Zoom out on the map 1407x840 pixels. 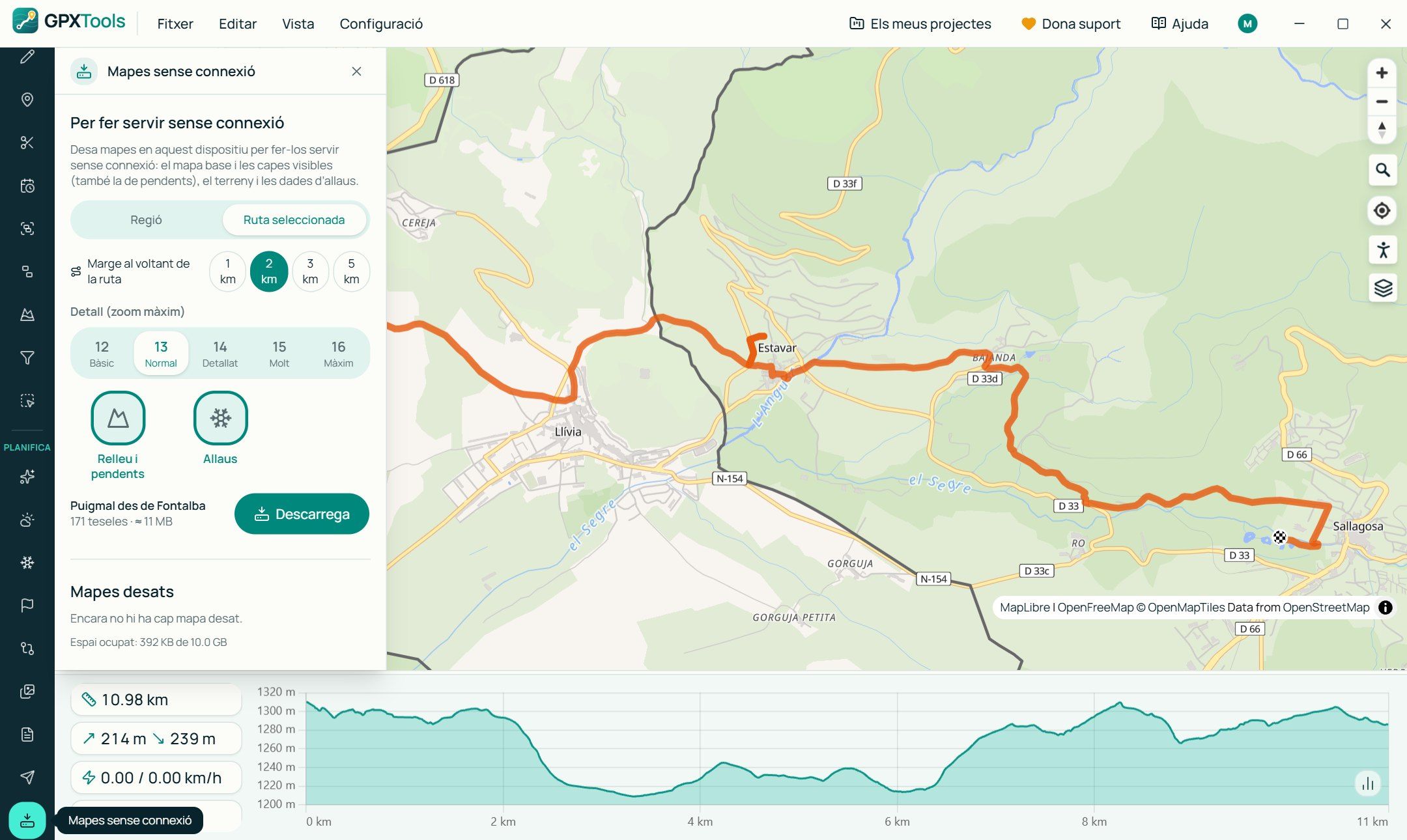pos(1382,102)
